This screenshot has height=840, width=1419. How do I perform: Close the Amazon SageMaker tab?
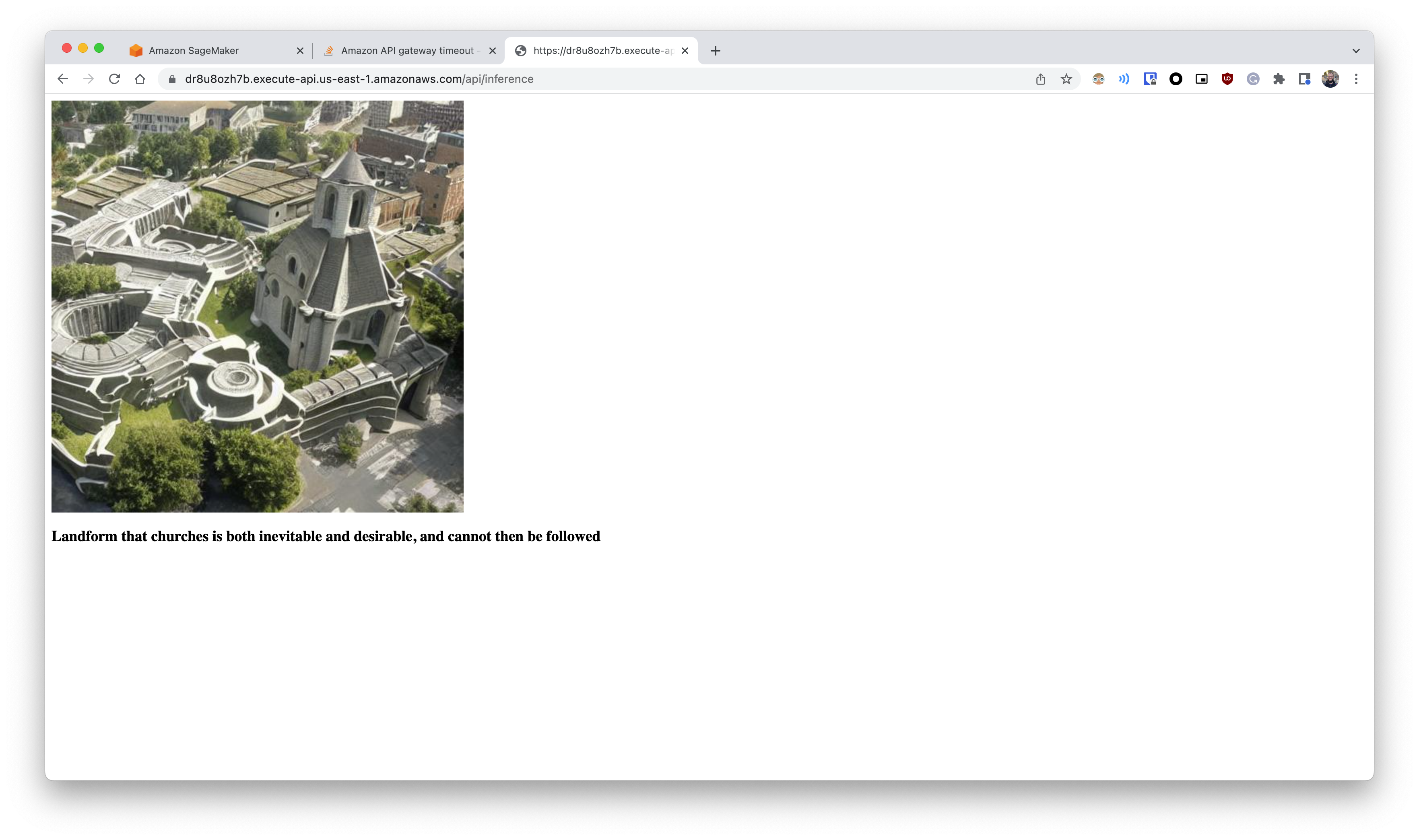click(300, 51)
